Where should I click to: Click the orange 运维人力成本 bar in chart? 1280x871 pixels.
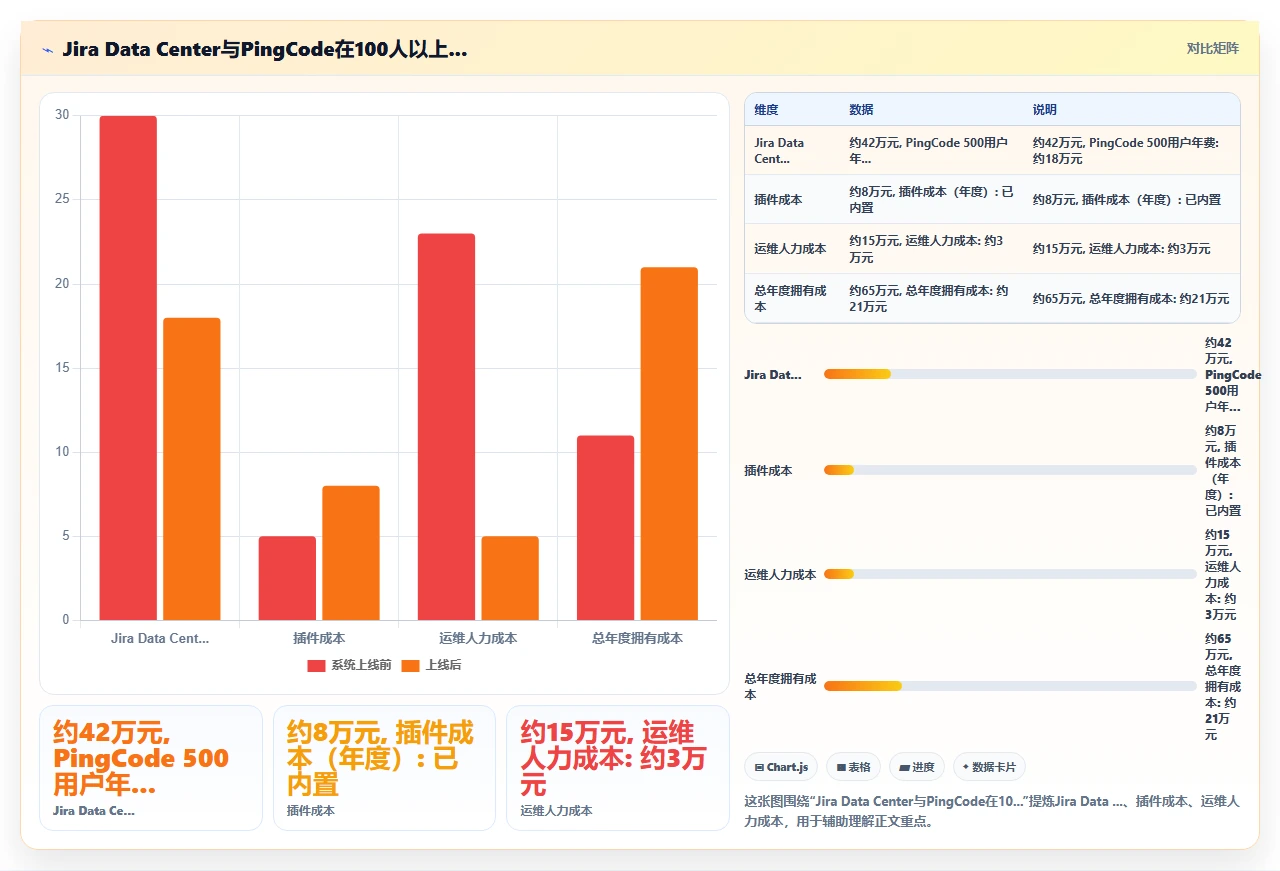pyautogui.click(x=510, y=578)
